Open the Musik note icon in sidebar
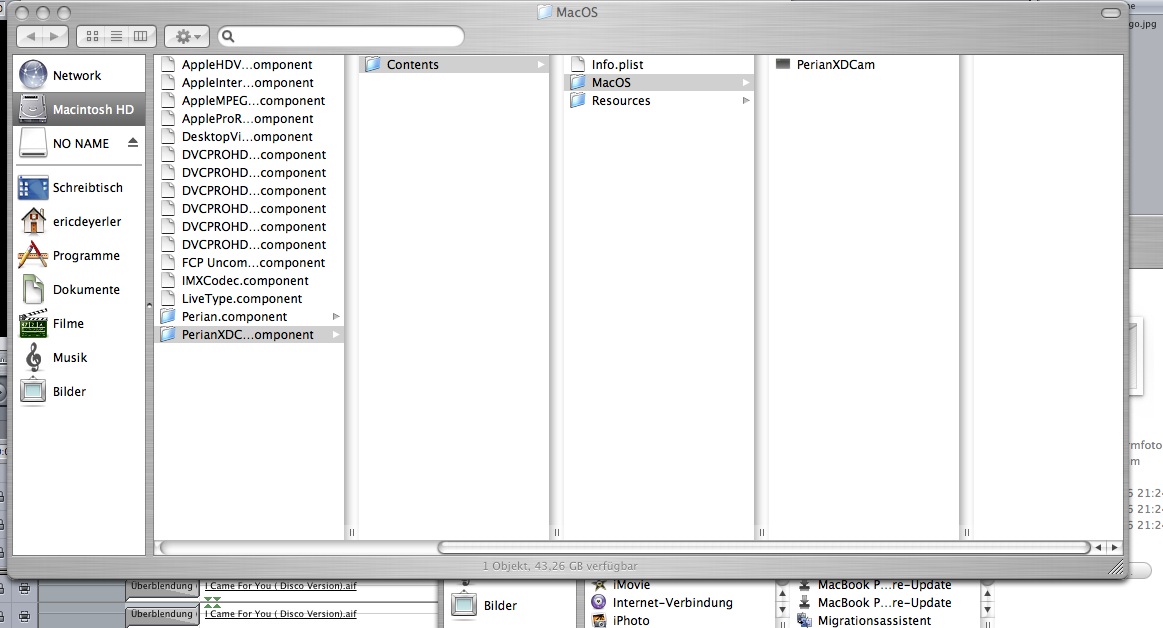This screenshot has height=628, width=1163. 33,357
